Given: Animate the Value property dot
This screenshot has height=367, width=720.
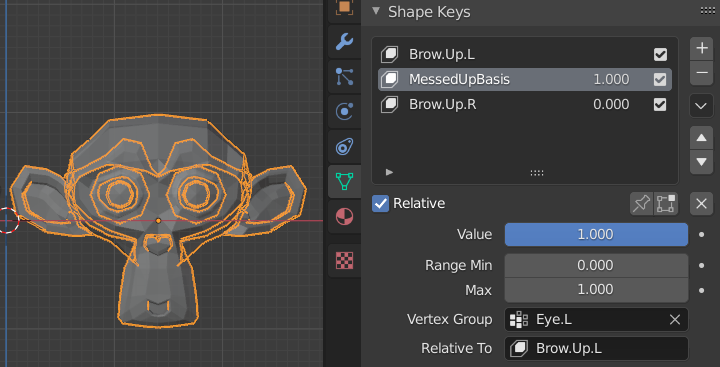Looking at the screenshot, I should point(702,235).
